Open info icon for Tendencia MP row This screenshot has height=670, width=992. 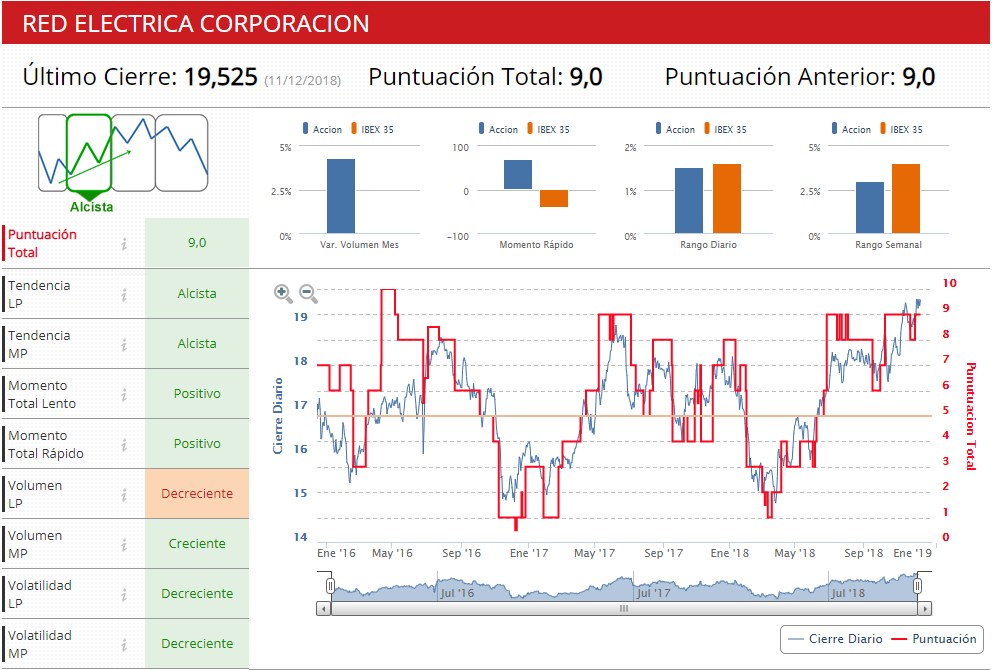[124, 345]
